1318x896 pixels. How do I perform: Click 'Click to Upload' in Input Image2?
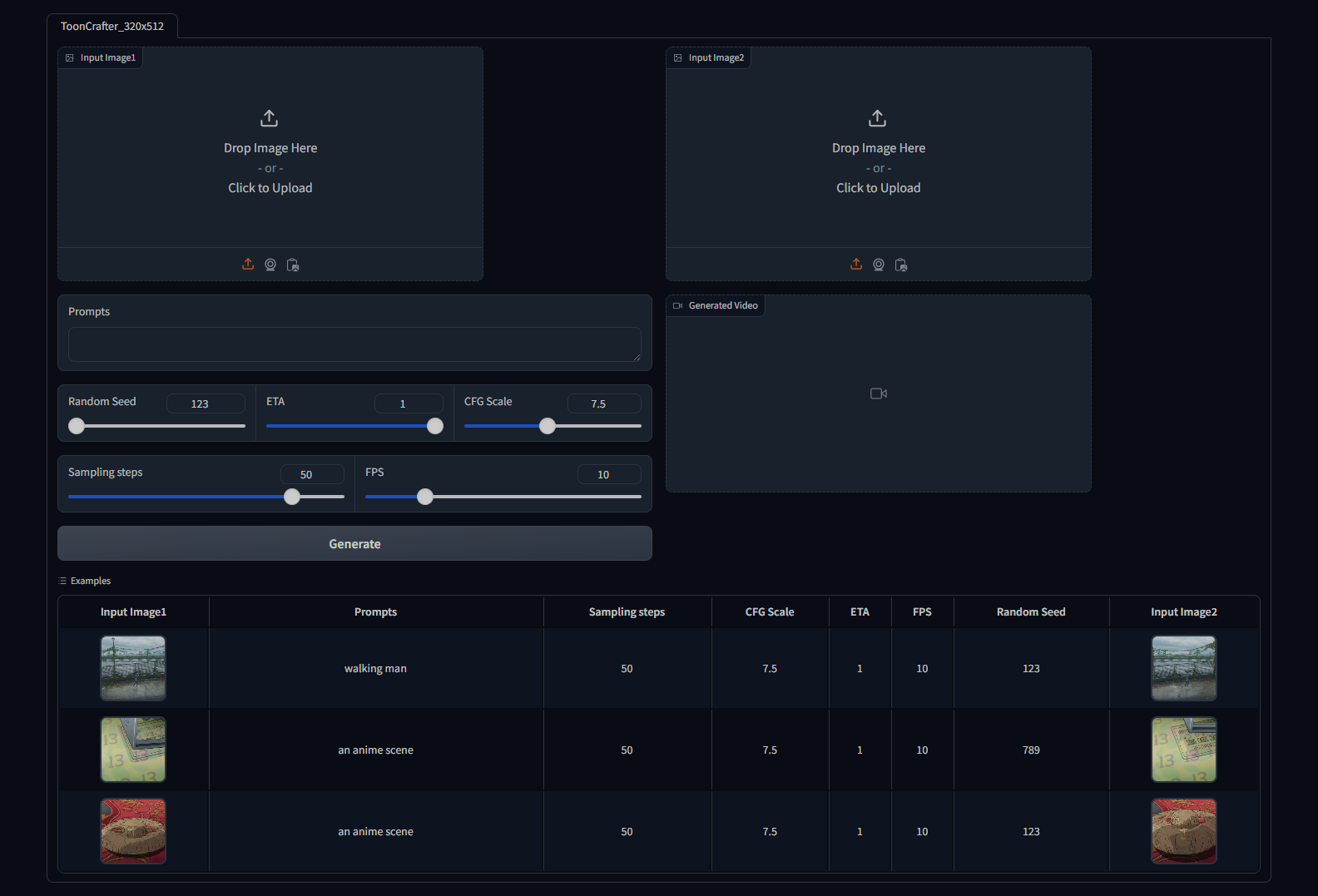click(x=879, y=188)
